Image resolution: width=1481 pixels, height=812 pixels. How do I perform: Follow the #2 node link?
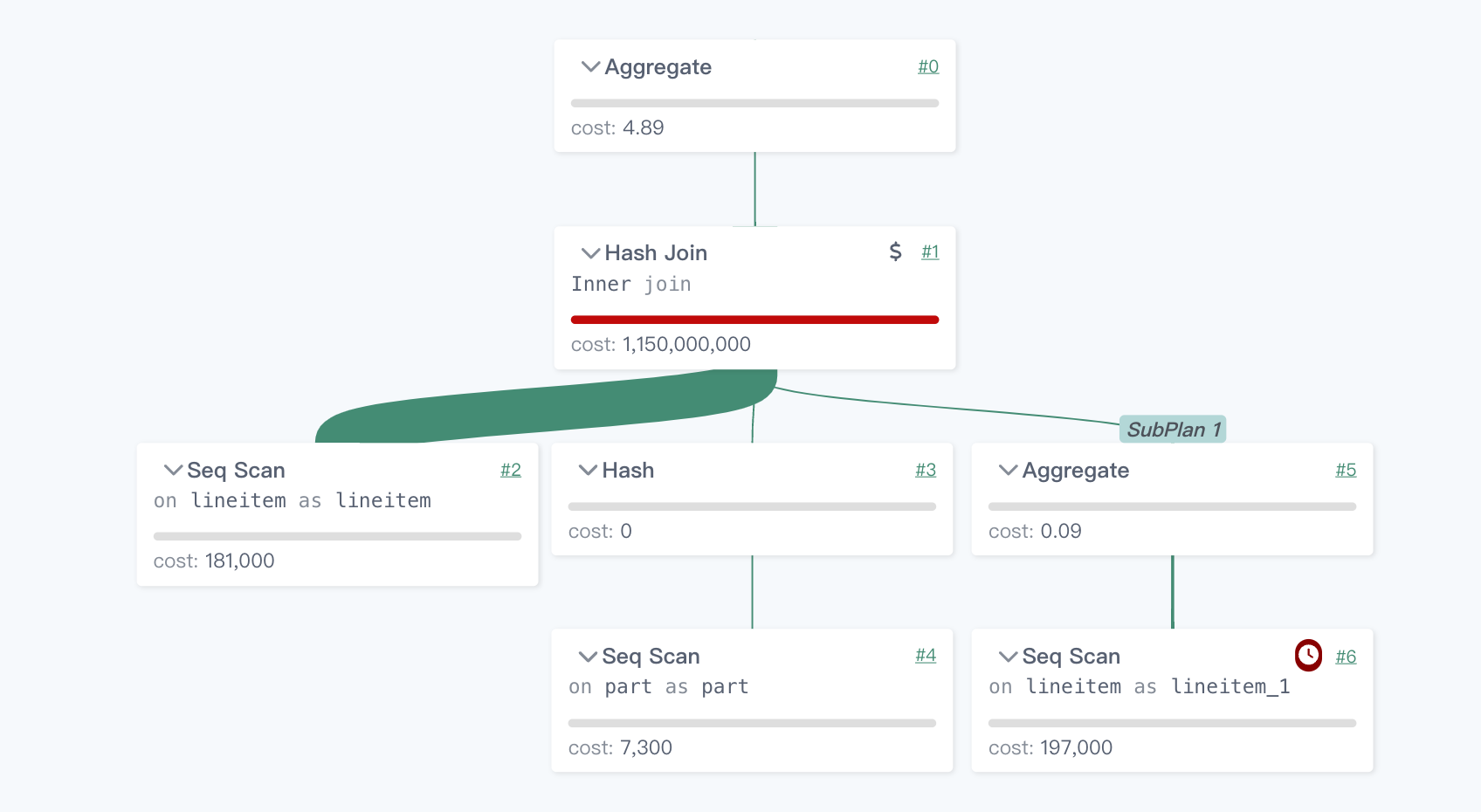(x=510, y=470)
